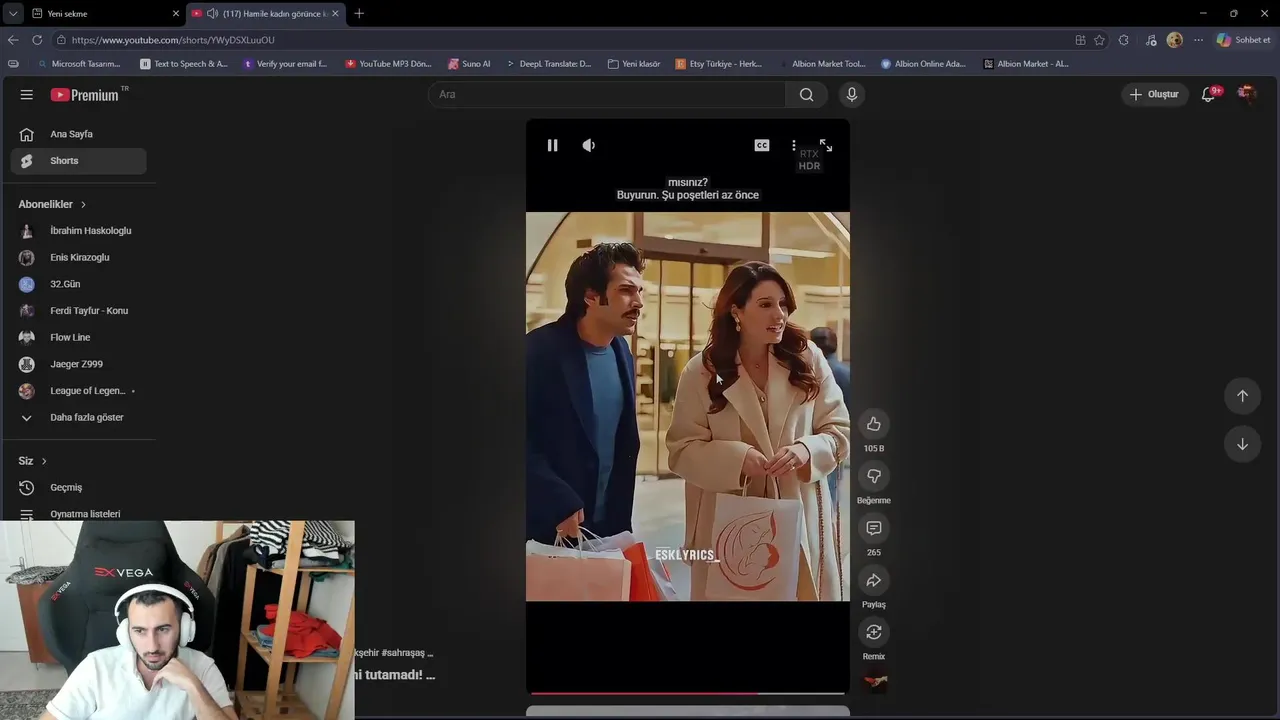Screen dimensions: 1280x720
Task: Open YouTube MP3 Dön... bookmark
Action: click(389, 64)
